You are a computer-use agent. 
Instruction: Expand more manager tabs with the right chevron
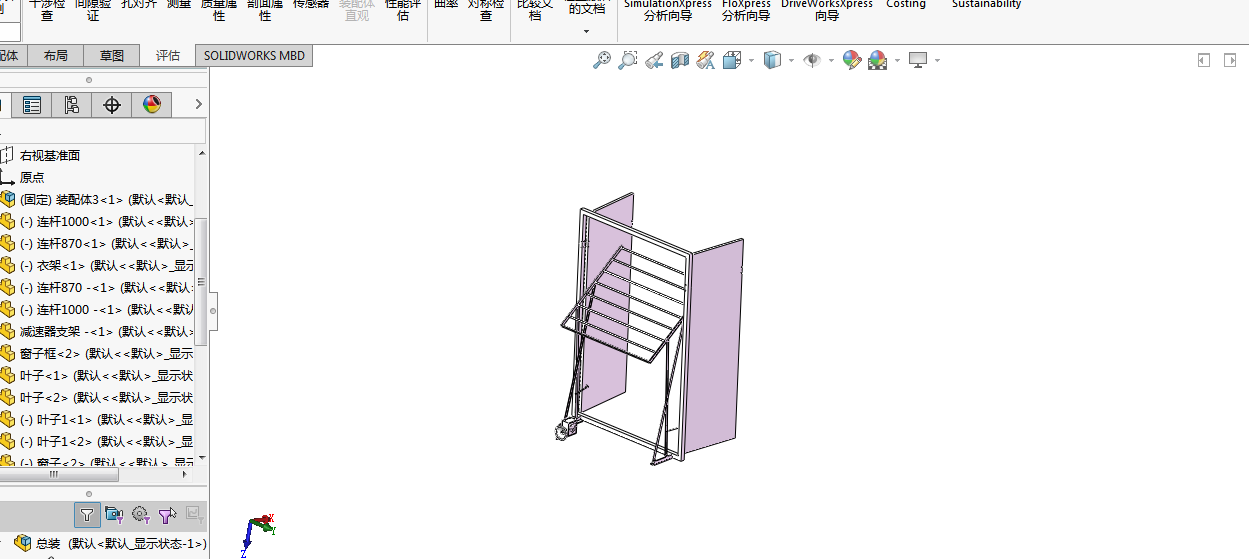(x=199, y=104)
